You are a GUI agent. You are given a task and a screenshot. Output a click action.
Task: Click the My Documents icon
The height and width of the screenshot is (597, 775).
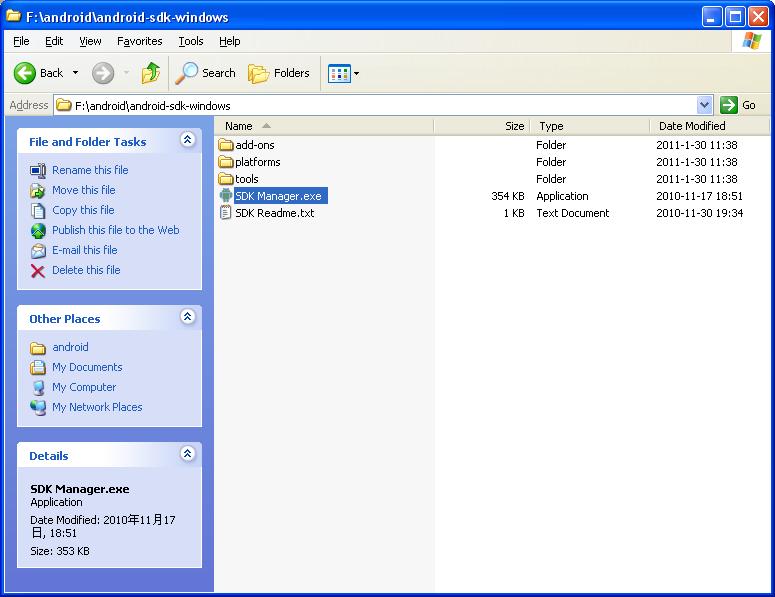click(x=38, y=368)
